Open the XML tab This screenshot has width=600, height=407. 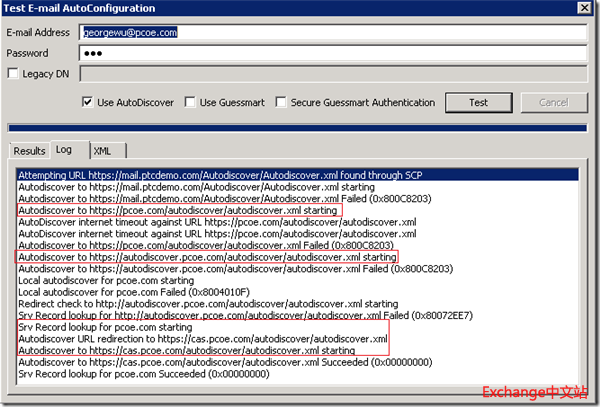click(x=102, y=151)
